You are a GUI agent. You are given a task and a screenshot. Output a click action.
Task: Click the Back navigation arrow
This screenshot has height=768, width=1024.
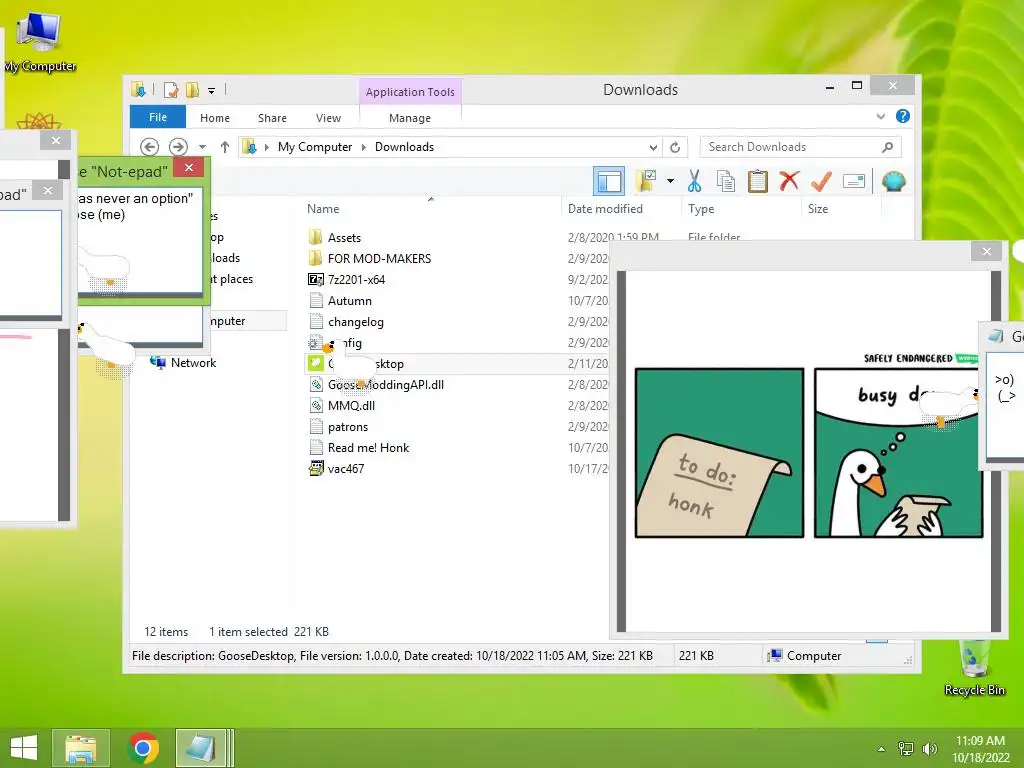point(150,147)
